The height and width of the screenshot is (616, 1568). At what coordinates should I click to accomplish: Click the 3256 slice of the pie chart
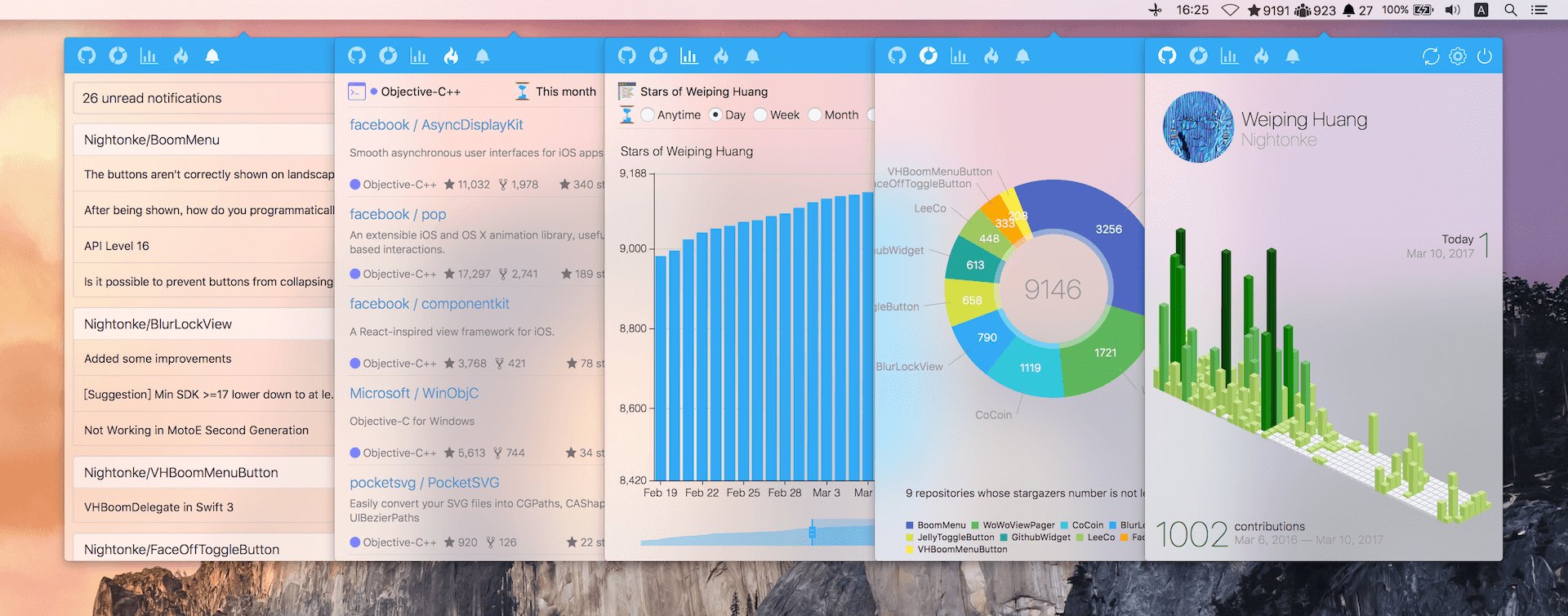click(x=1109, y=230)
